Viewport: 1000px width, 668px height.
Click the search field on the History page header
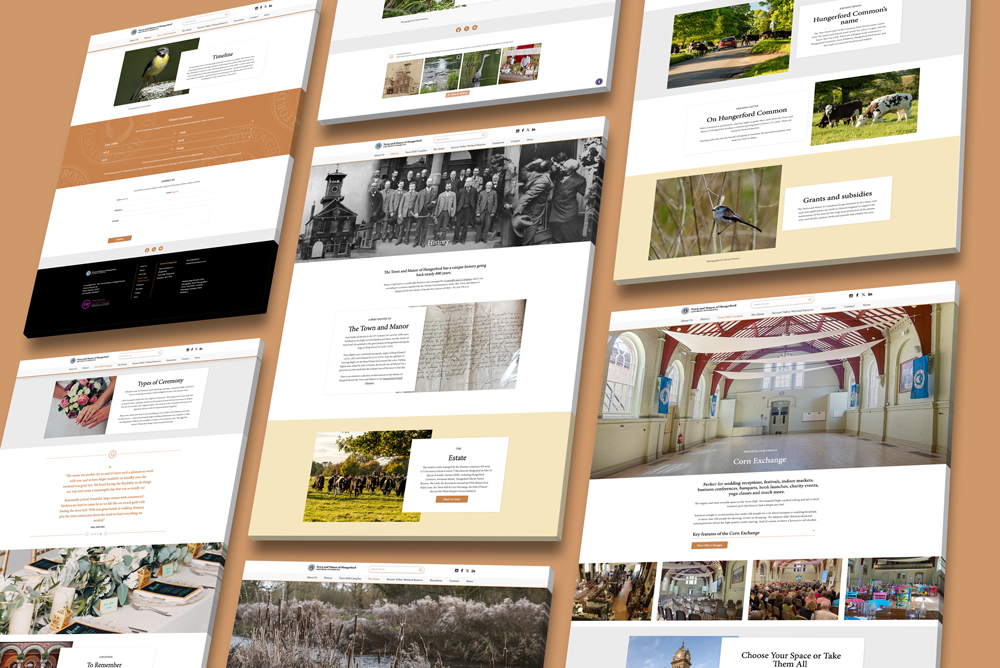tap(460, 137)
